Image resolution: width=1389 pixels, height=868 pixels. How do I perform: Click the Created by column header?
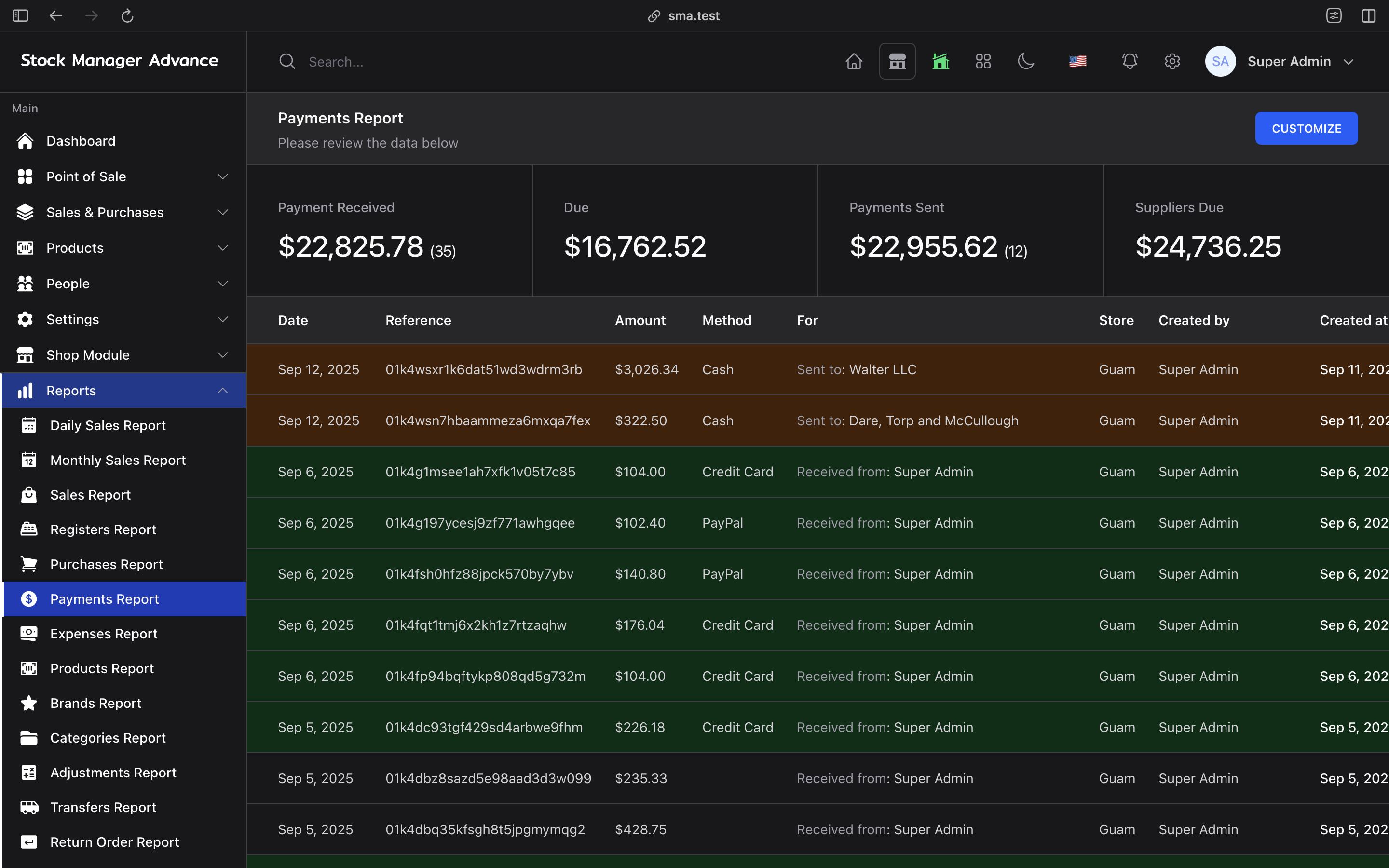coord(1194,320)
